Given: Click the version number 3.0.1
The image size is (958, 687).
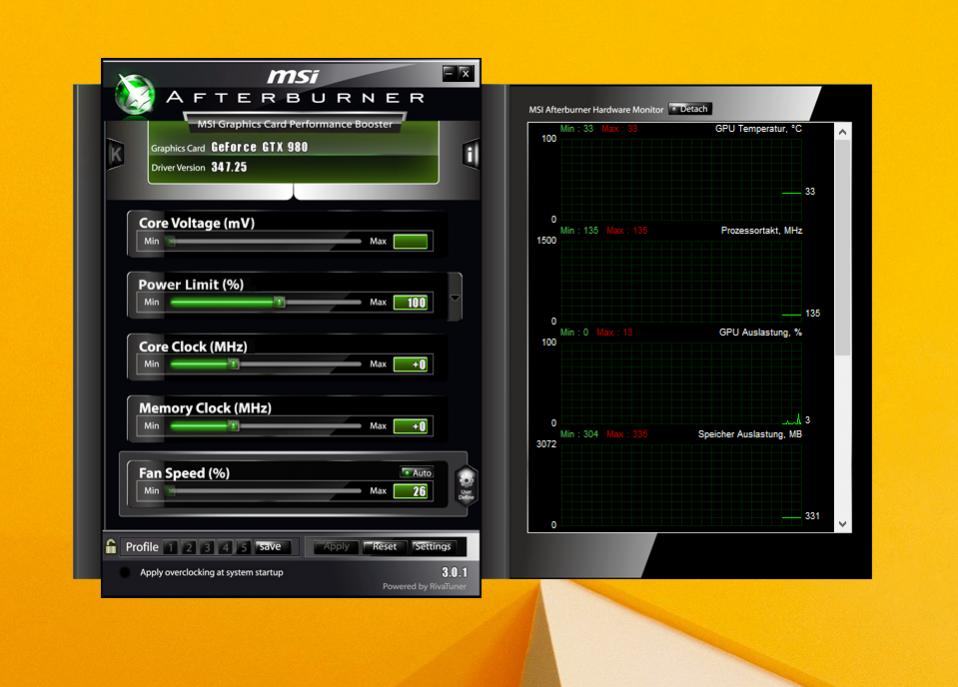Looking at the screenshot, I should tap(455, 572).
